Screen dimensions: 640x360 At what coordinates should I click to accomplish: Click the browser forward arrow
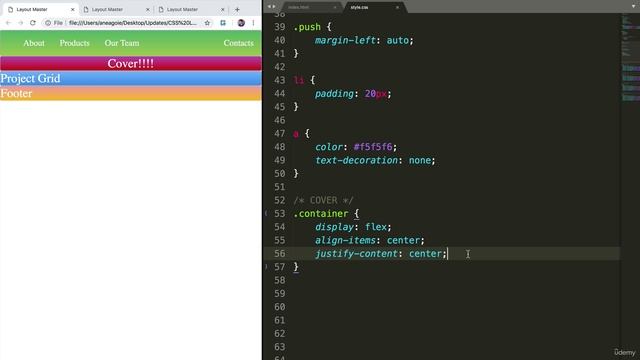click(20, 23)
